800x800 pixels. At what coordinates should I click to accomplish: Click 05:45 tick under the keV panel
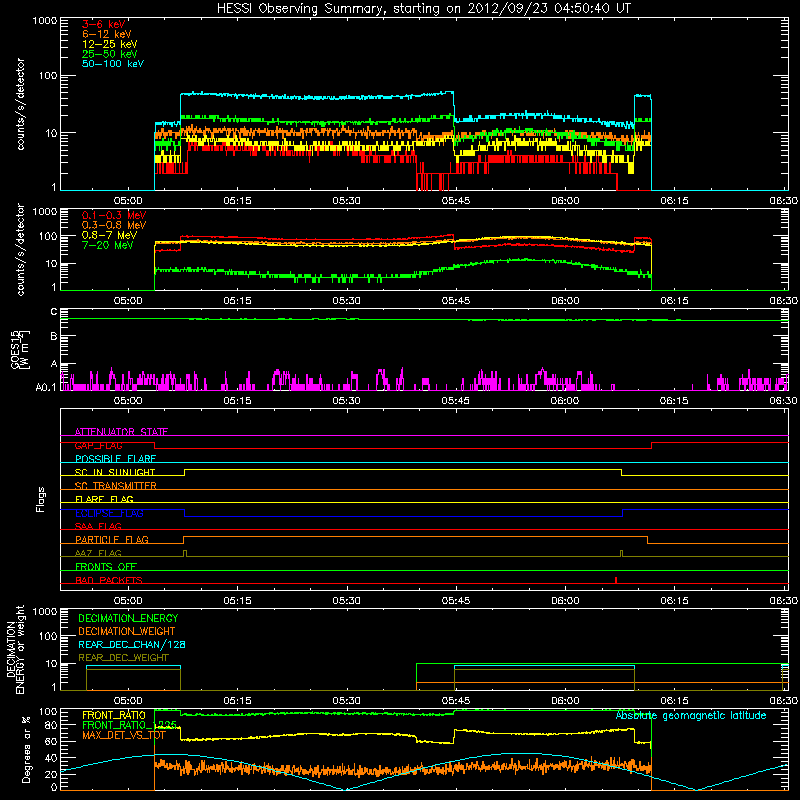tap(456, 201)
